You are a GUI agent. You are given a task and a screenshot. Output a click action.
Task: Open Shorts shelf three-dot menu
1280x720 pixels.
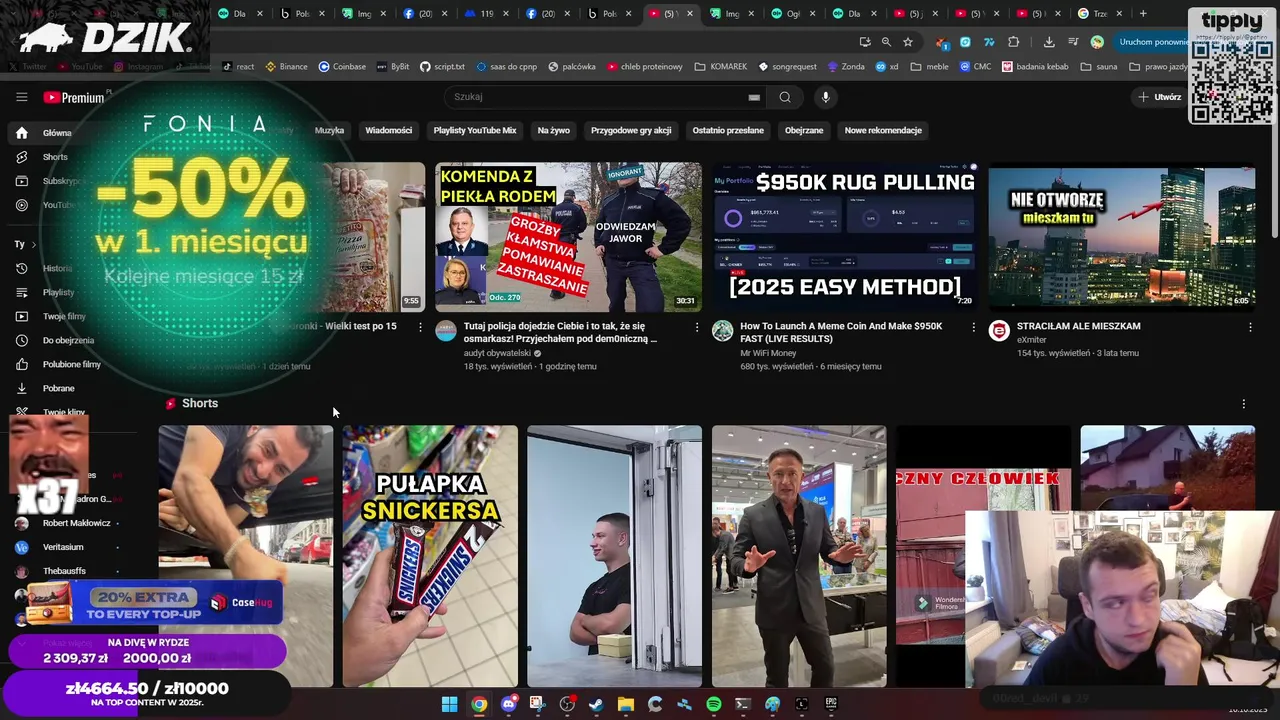[x=1243, y=404]
